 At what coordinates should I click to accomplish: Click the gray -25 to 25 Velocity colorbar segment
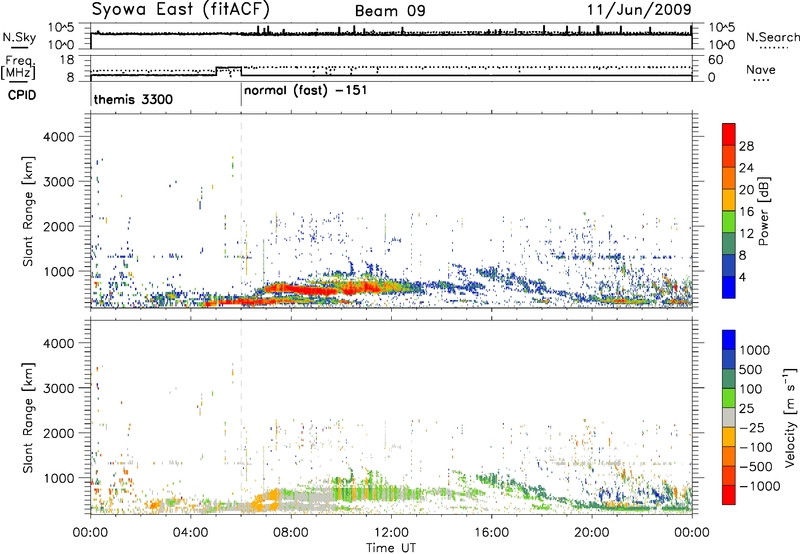click(729, 418)
